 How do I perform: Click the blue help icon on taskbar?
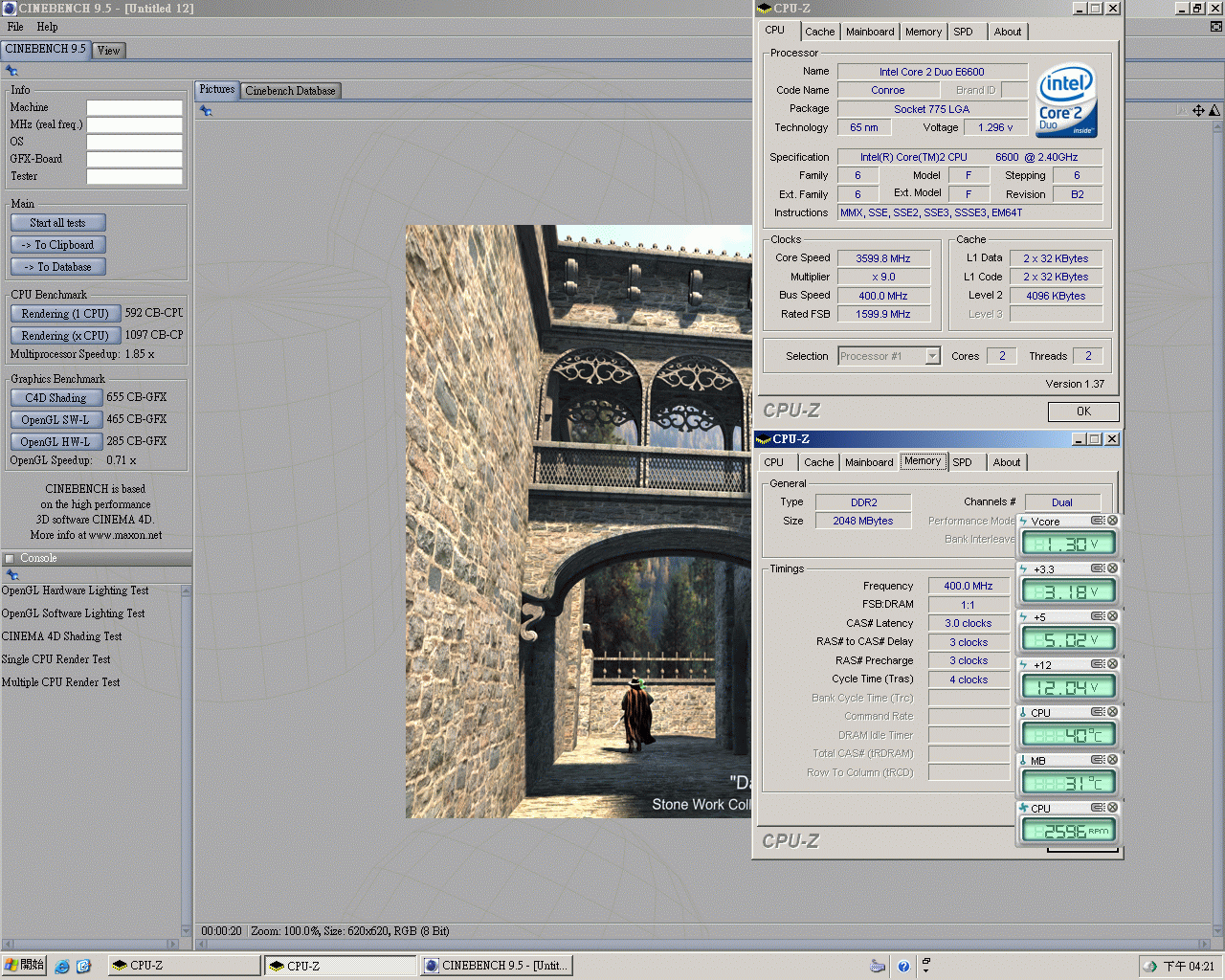point(903,966)
